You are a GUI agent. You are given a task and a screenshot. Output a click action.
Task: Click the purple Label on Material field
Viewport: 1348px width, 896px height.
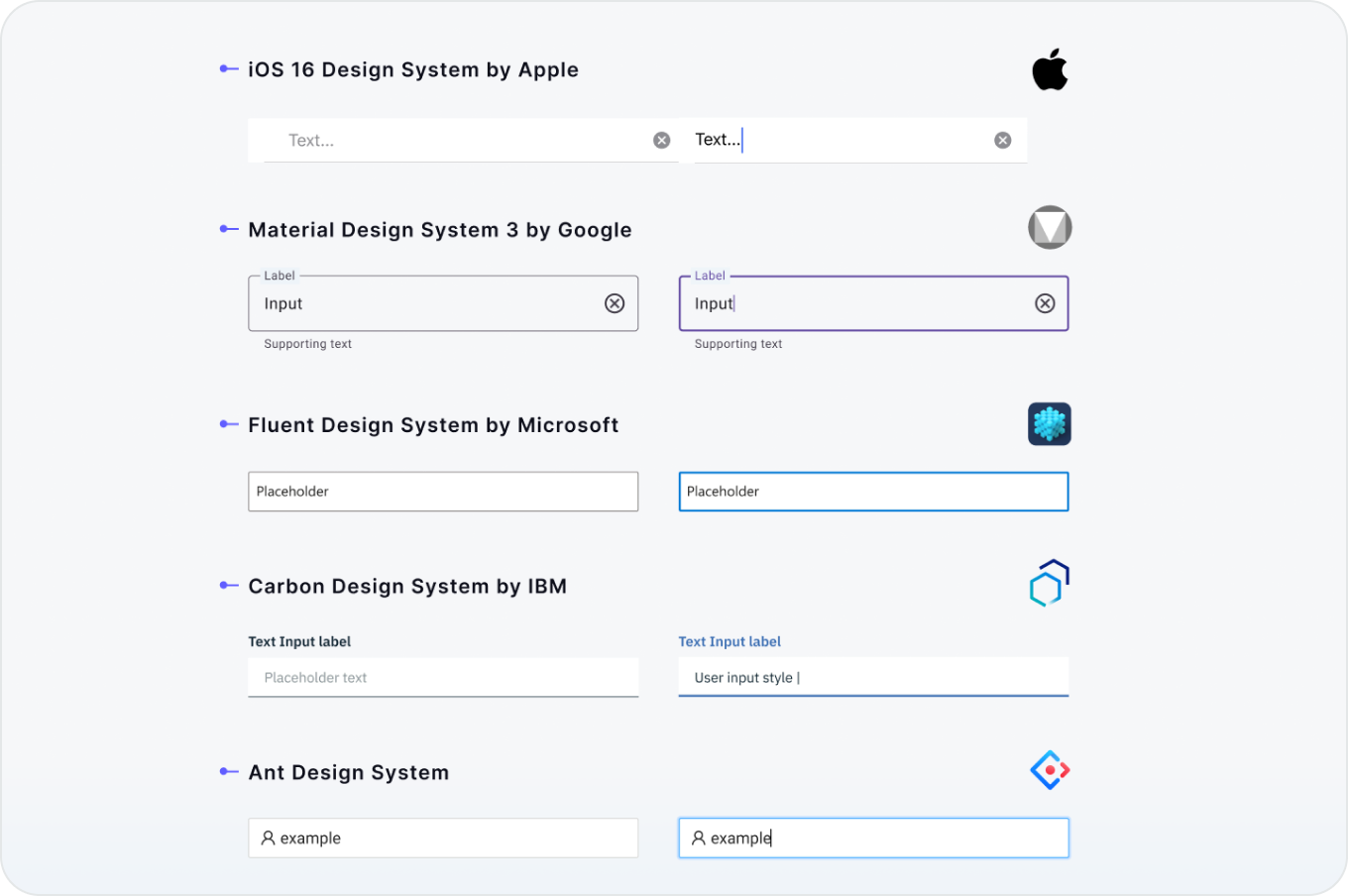pos(710,276)
